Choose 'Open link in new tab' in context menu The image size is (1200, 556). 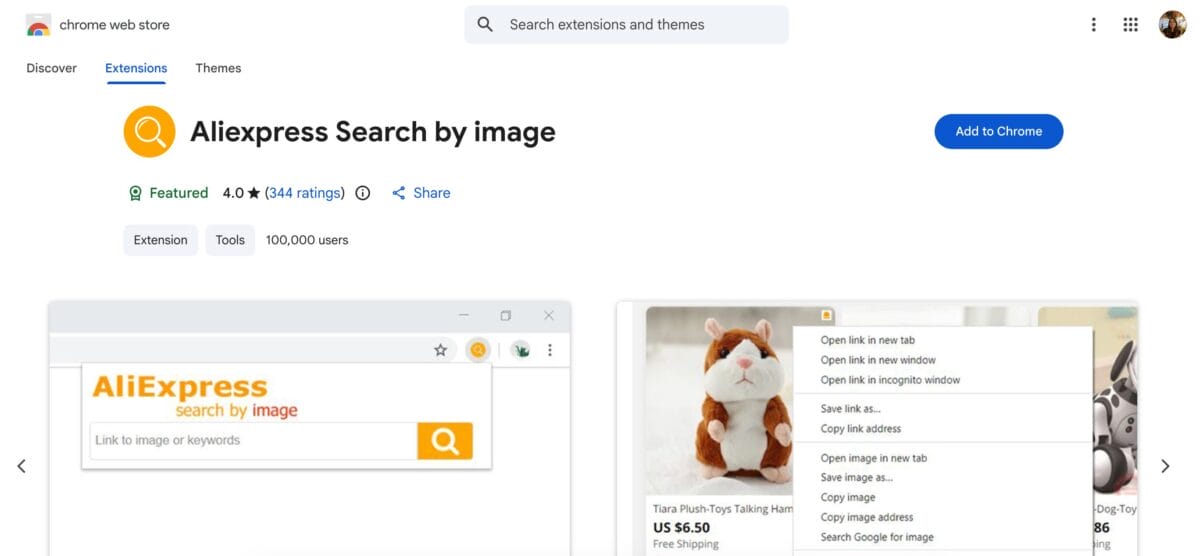click(x=868, y=340)
